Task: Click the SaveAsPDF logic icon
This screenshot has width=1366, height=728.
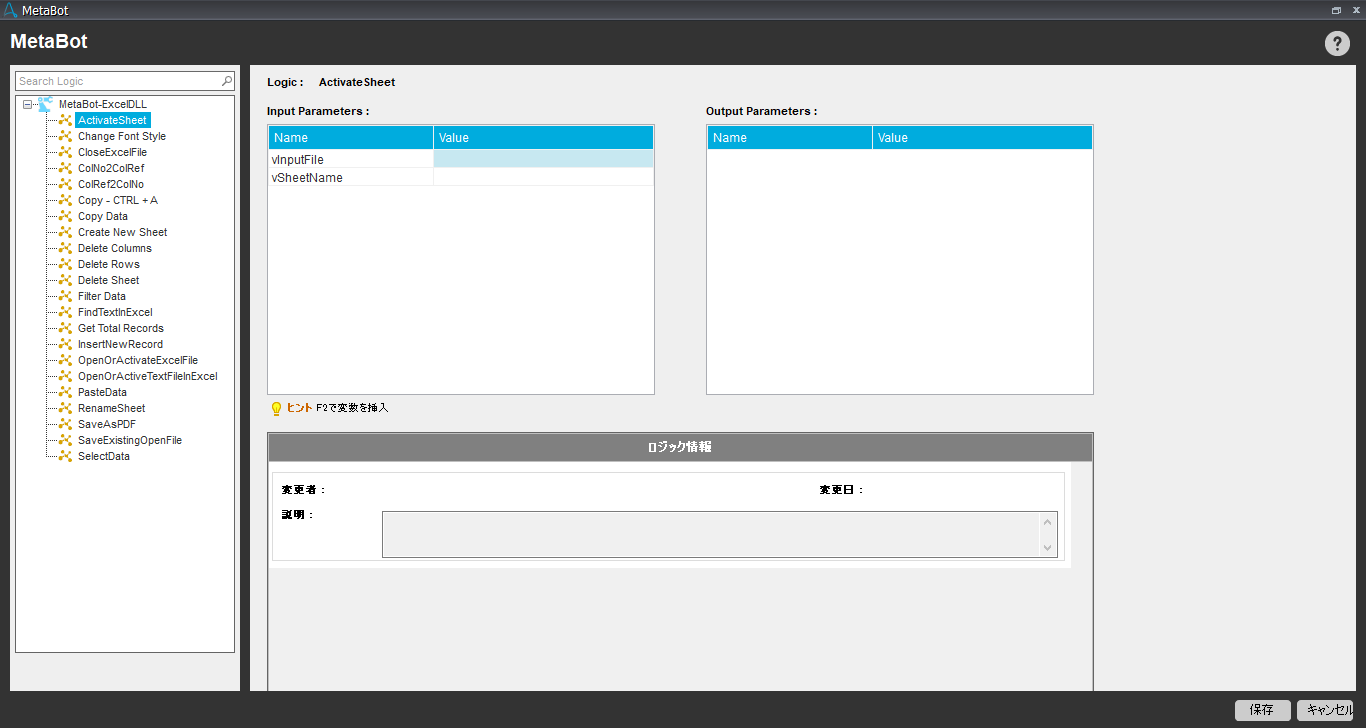Action: pyautogui.click(x=65, y=424)
